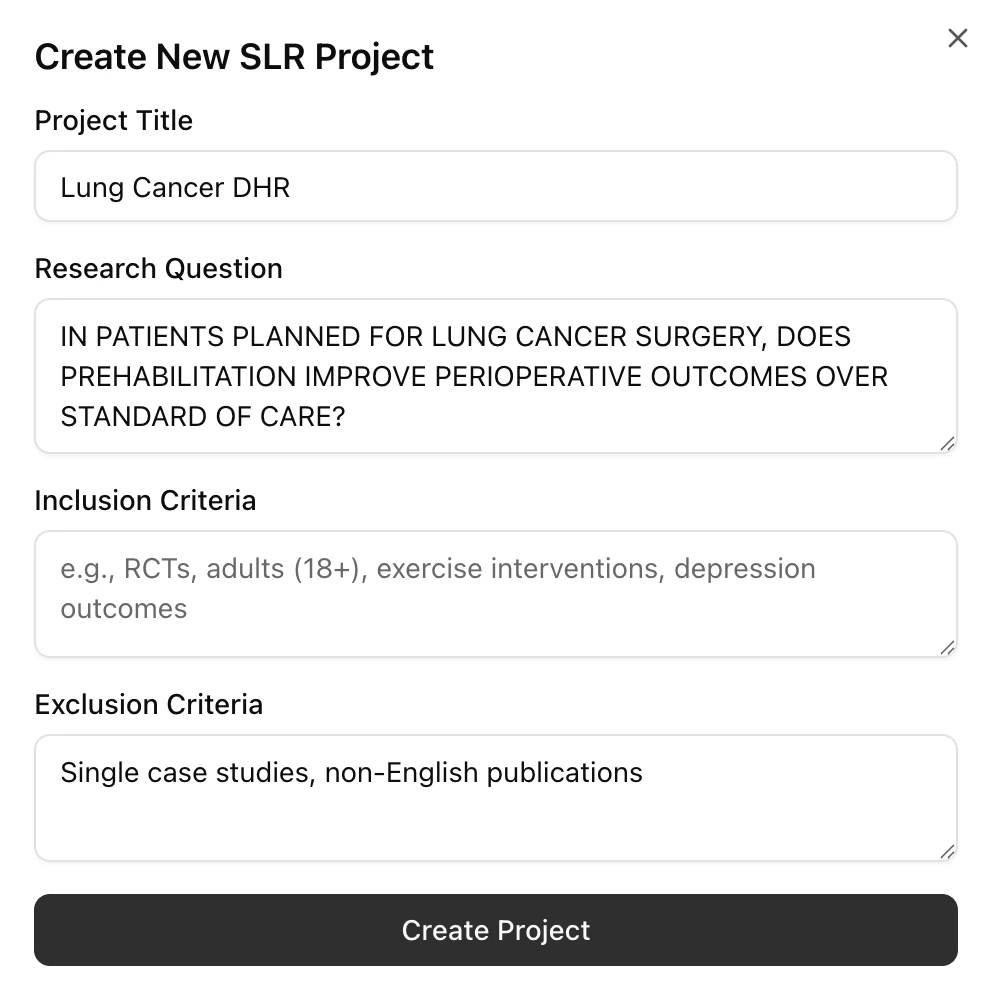
Task: Click the Exclusion Criteria text box
Action: [x=496, y=797]
